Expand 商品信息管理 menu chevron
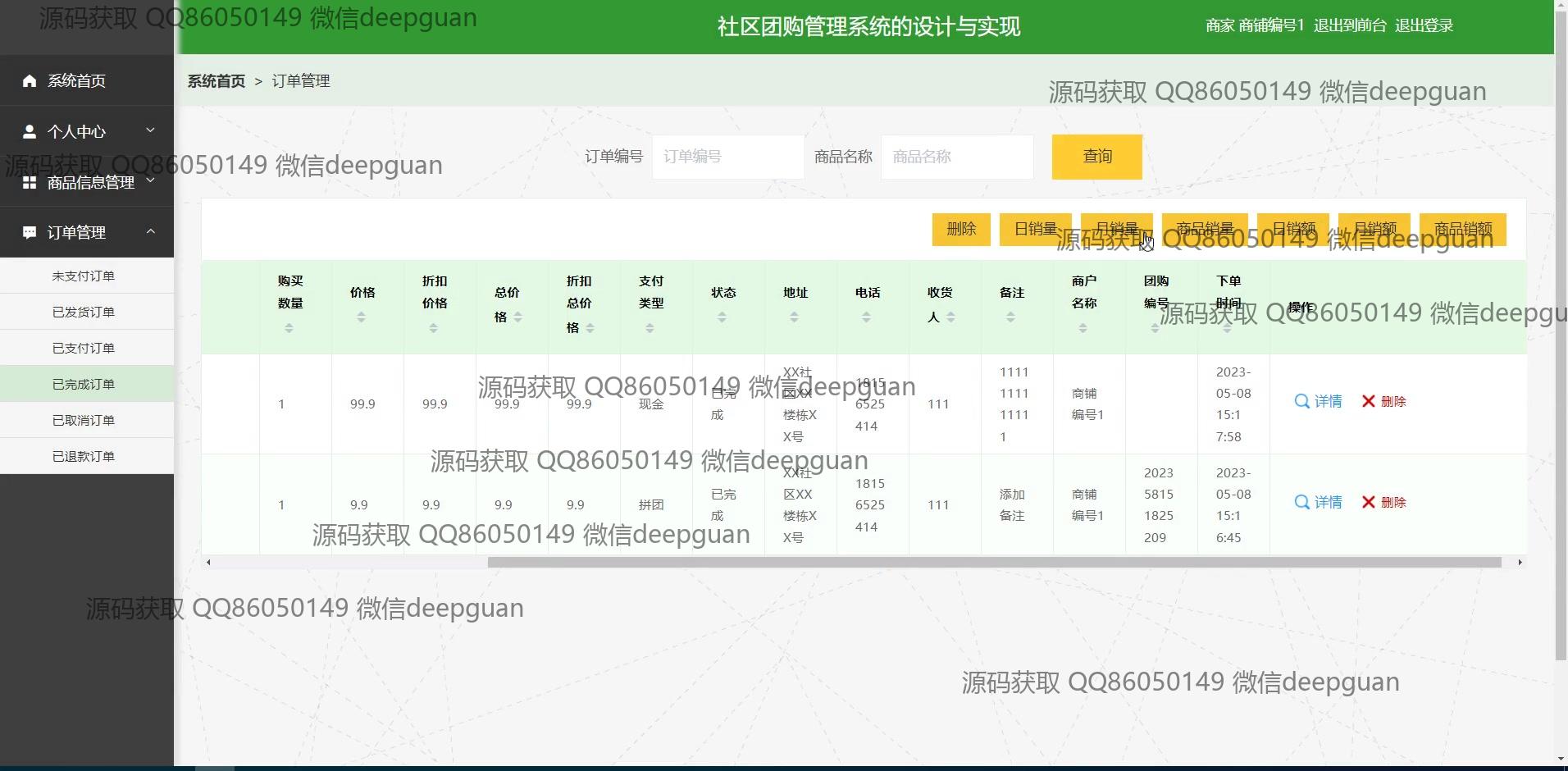Image resolution: width=1568 pixels, height=771 pixels. pos(150,180)
